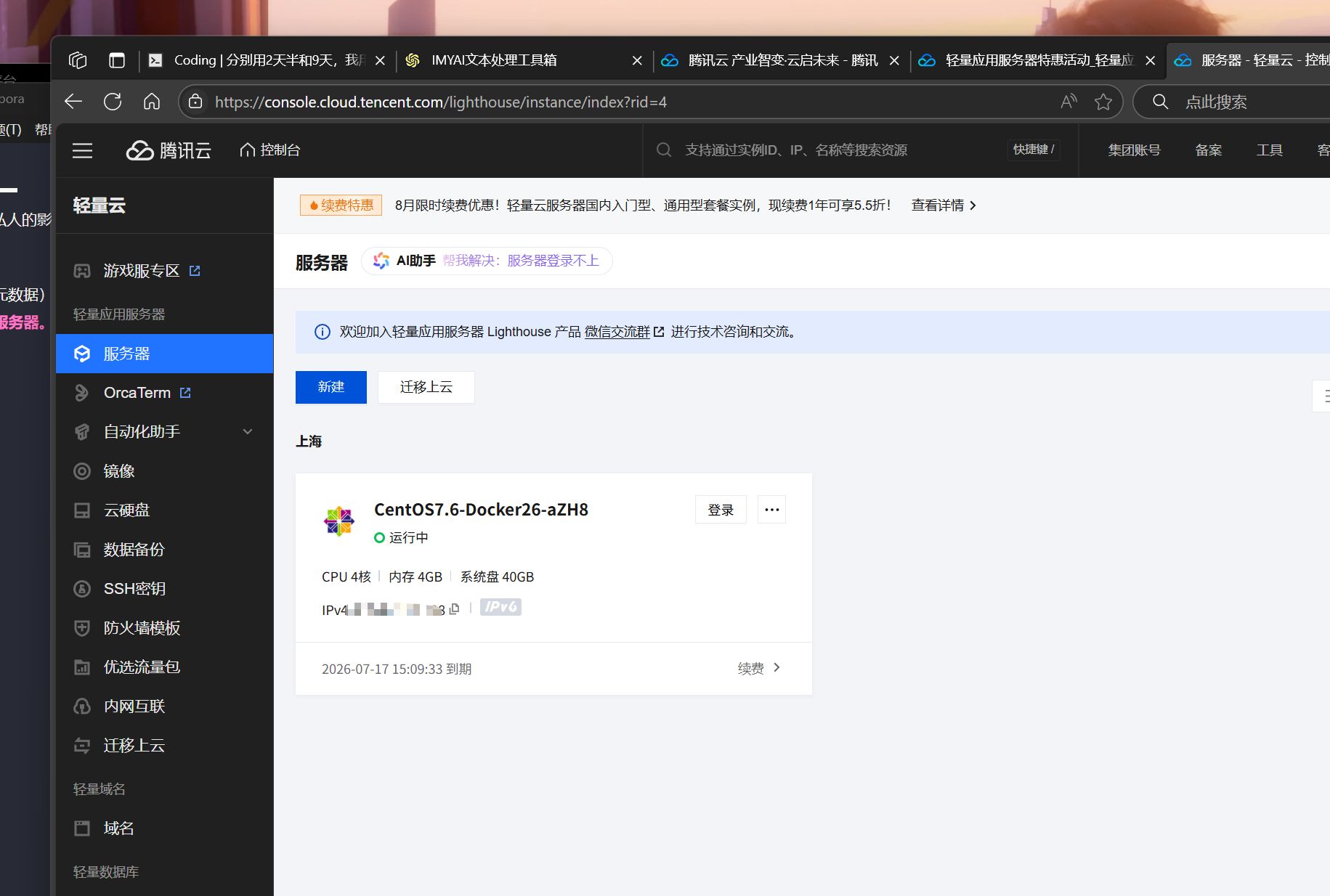Go to the 控制台 console home
1330x896 pixels.
(x=270, y=150)
